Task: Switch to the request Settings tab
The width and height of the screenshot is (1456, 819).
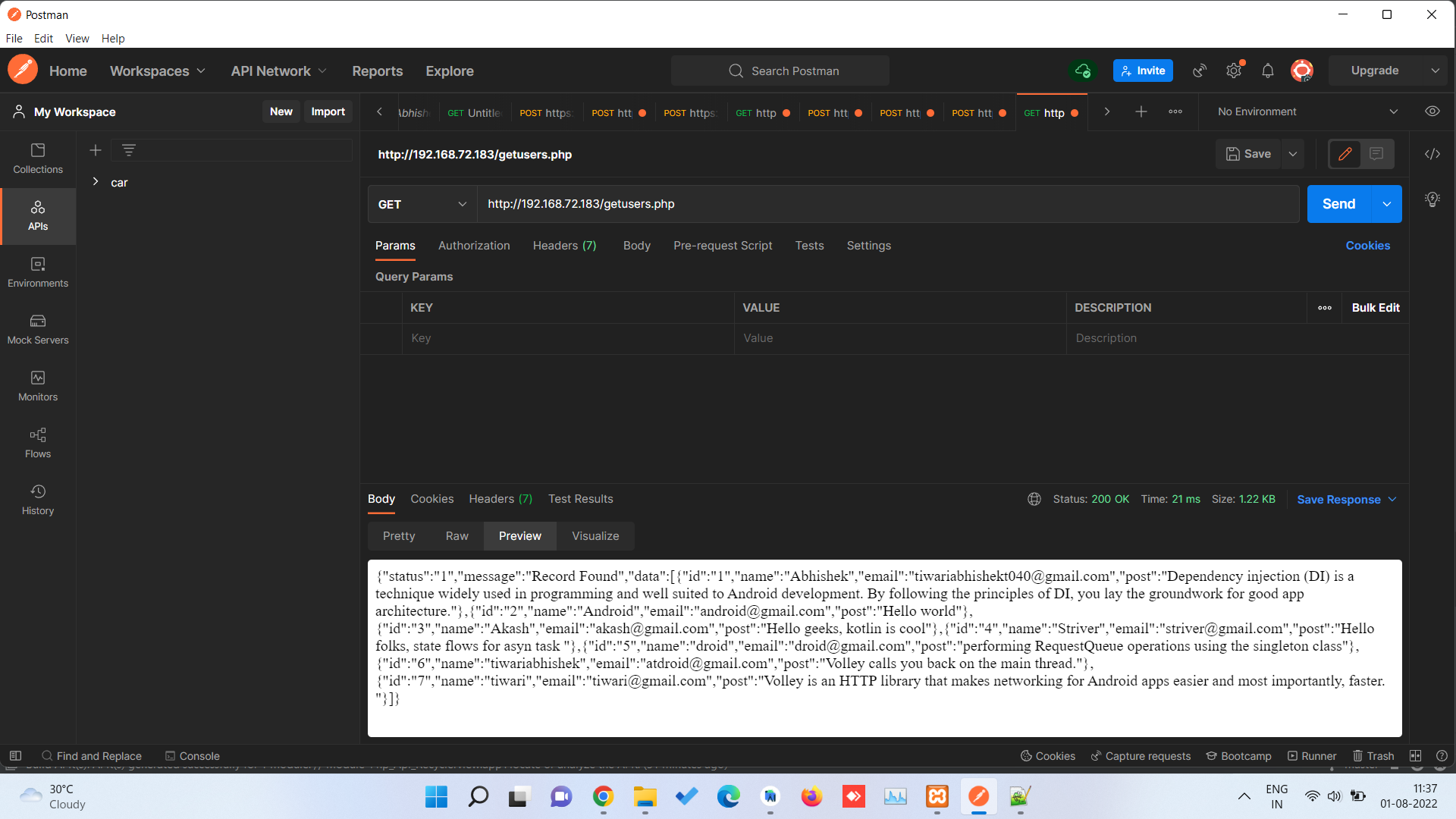Action: tap(869, 246)
